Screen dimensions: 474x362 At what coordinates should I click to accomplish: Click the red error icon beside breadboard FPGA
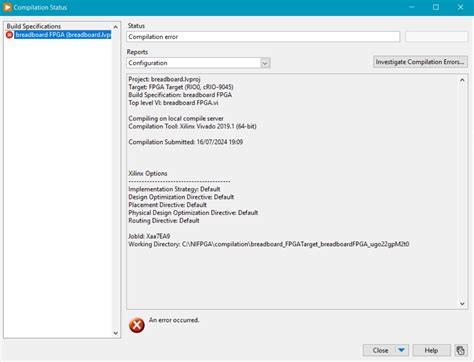(9, 35)
